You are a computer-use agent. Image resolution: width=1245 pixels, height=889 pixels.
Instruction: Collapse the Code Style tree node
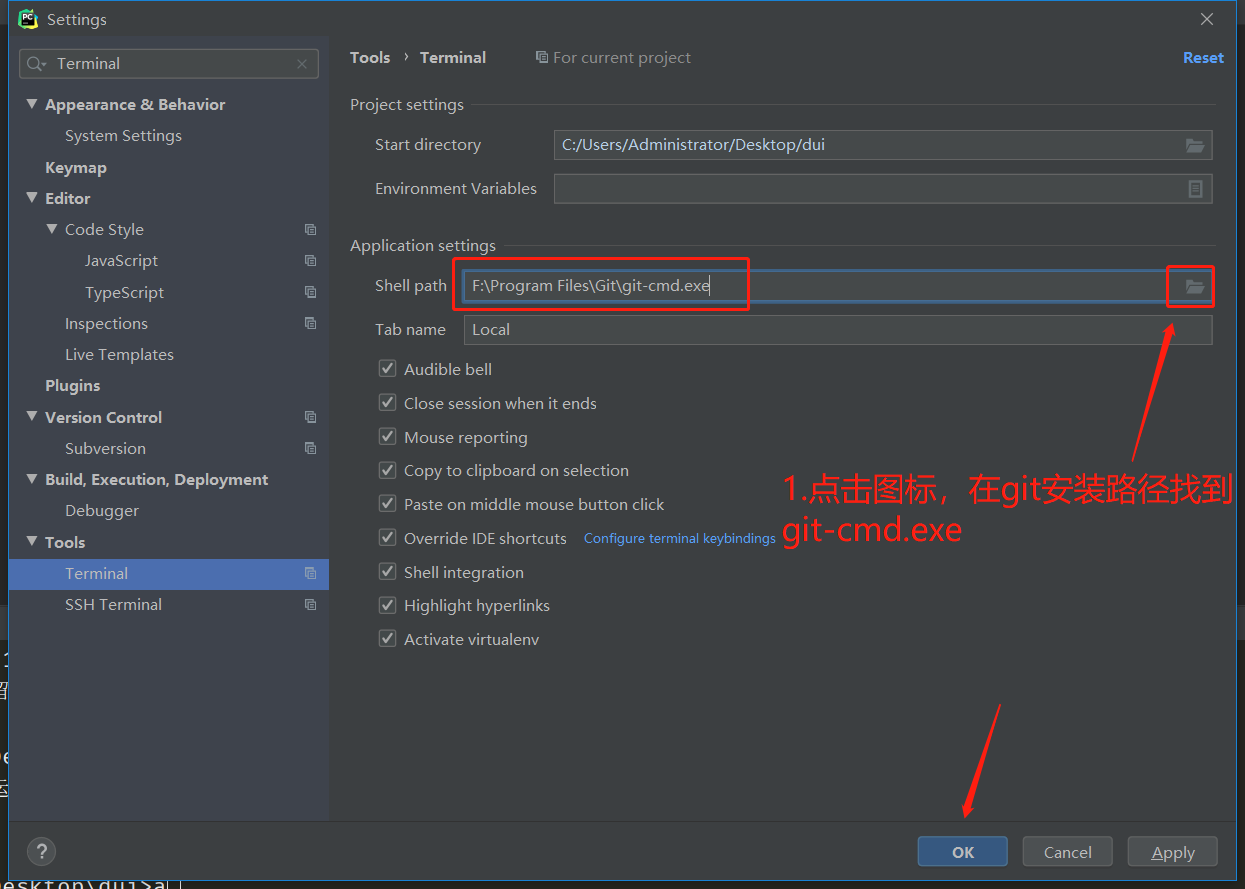click(x=52, y=230)
